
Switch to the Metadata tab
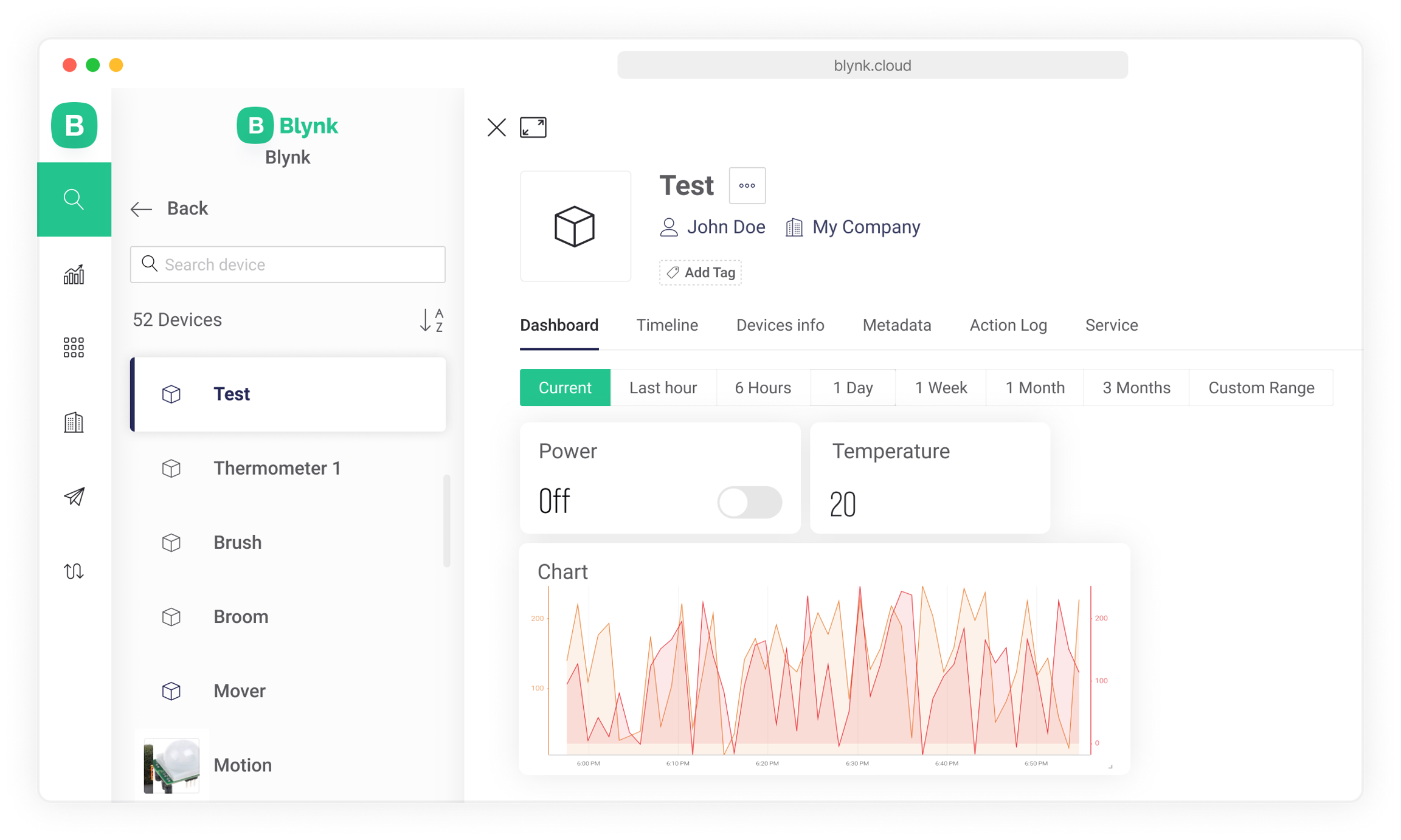[896, 325]
